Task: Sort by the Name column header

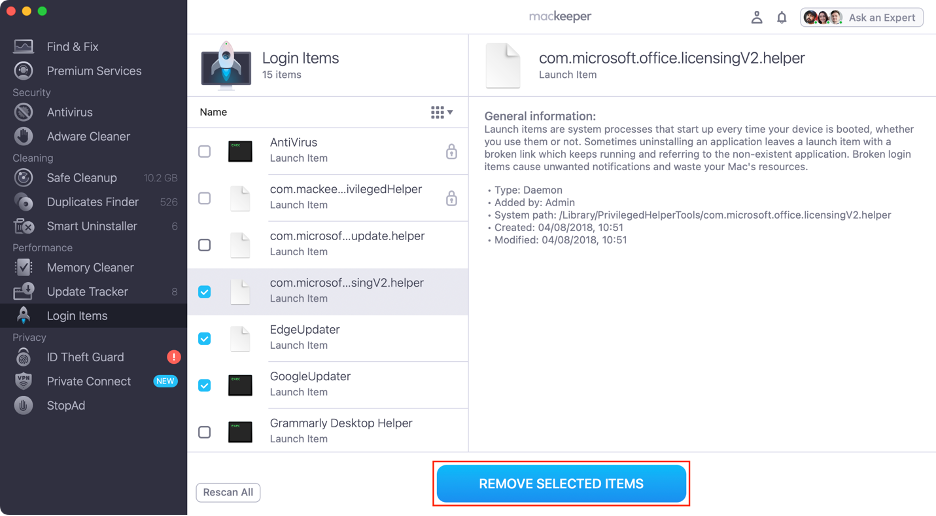Action: (x=213, y=112)
